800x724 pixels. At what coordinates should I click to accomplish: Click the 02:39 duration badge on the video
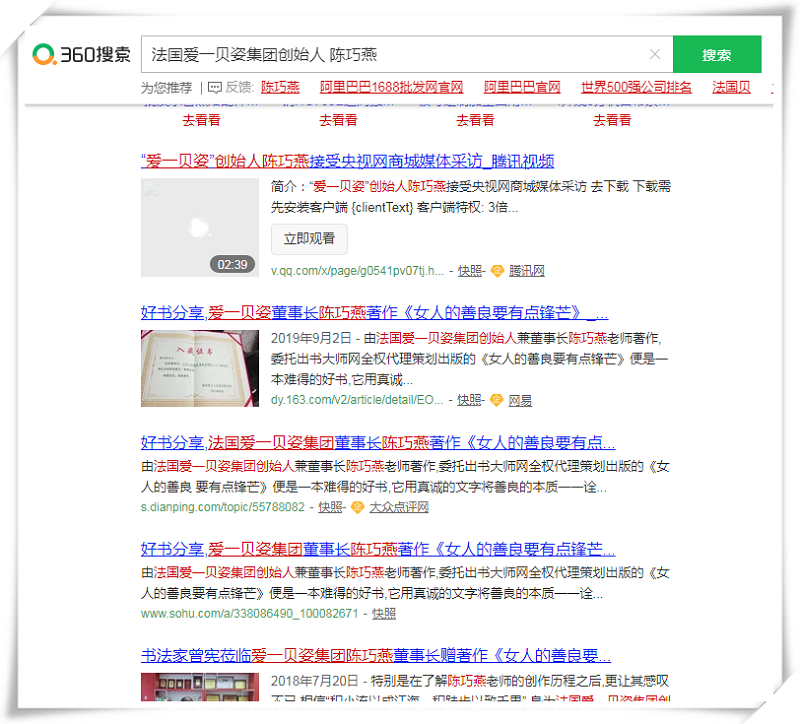coord(232,264)
